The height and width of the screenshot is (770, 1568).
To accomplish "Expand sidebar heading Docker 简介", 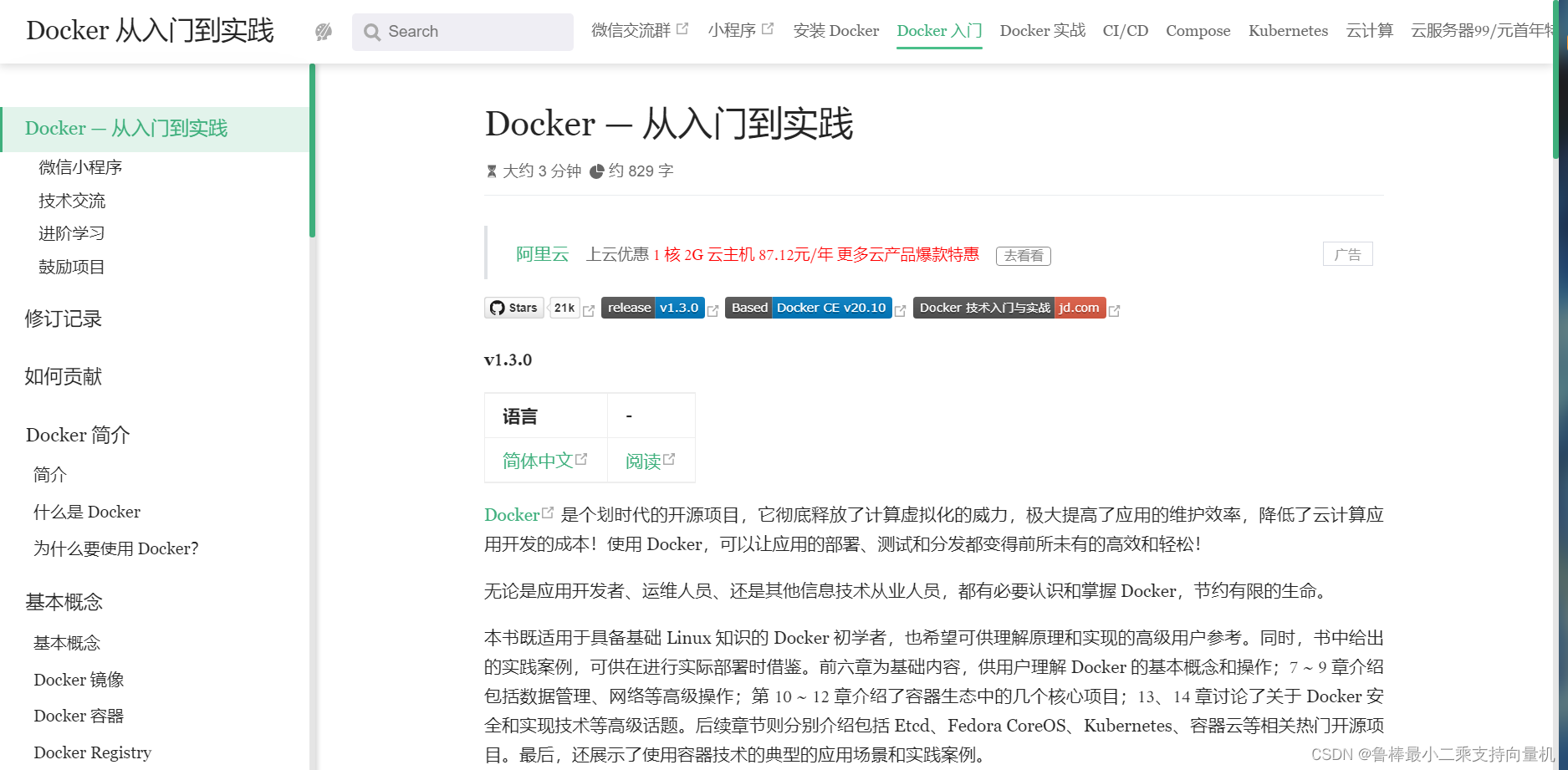I will (78, 435).
